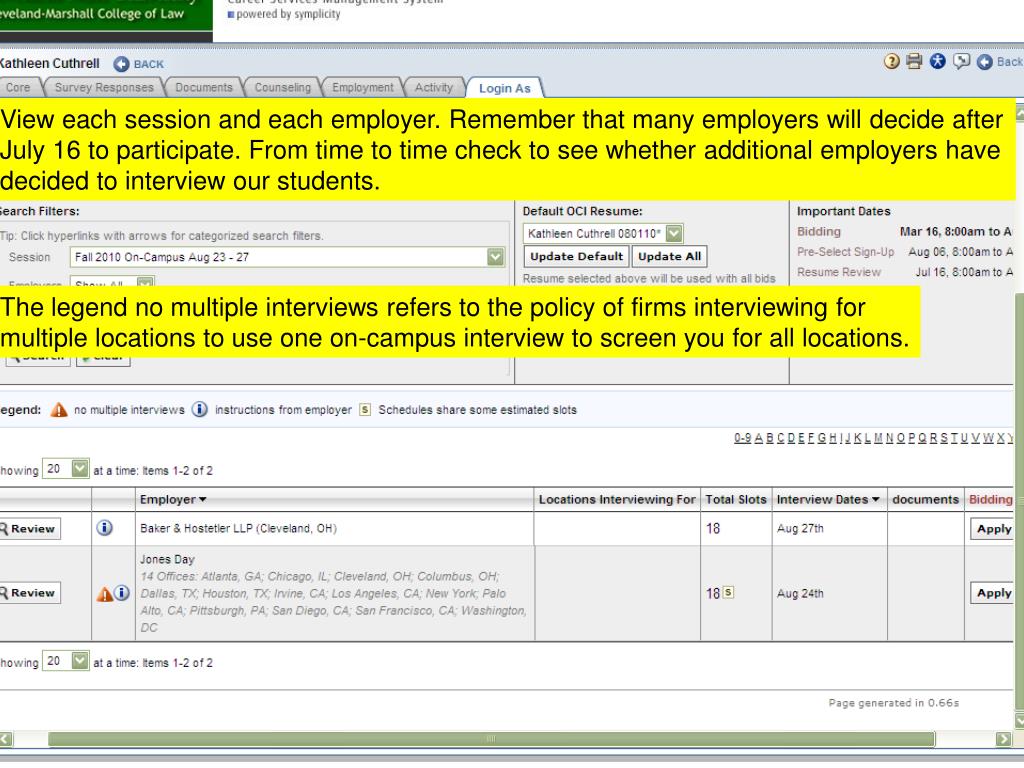Click the Total Slots column header
This screenshot has width=1024, height=768.
point(736,500)
